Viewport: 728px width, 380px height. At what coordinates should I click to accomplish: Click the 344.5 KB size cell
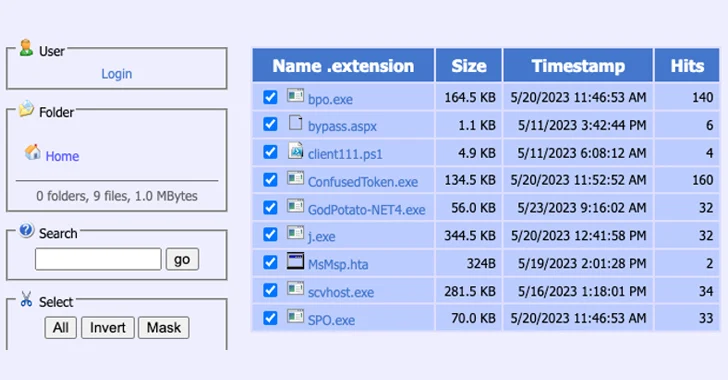470,235
